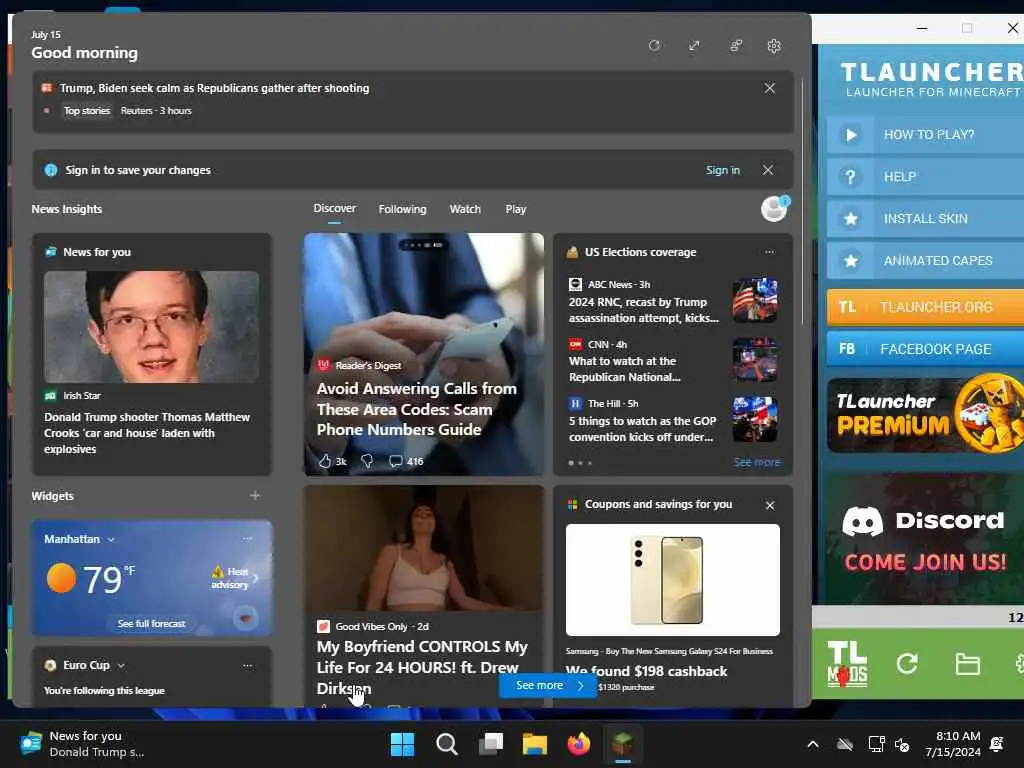
Task: Dislike the scam phone numbers article
Action: point(367,461)
